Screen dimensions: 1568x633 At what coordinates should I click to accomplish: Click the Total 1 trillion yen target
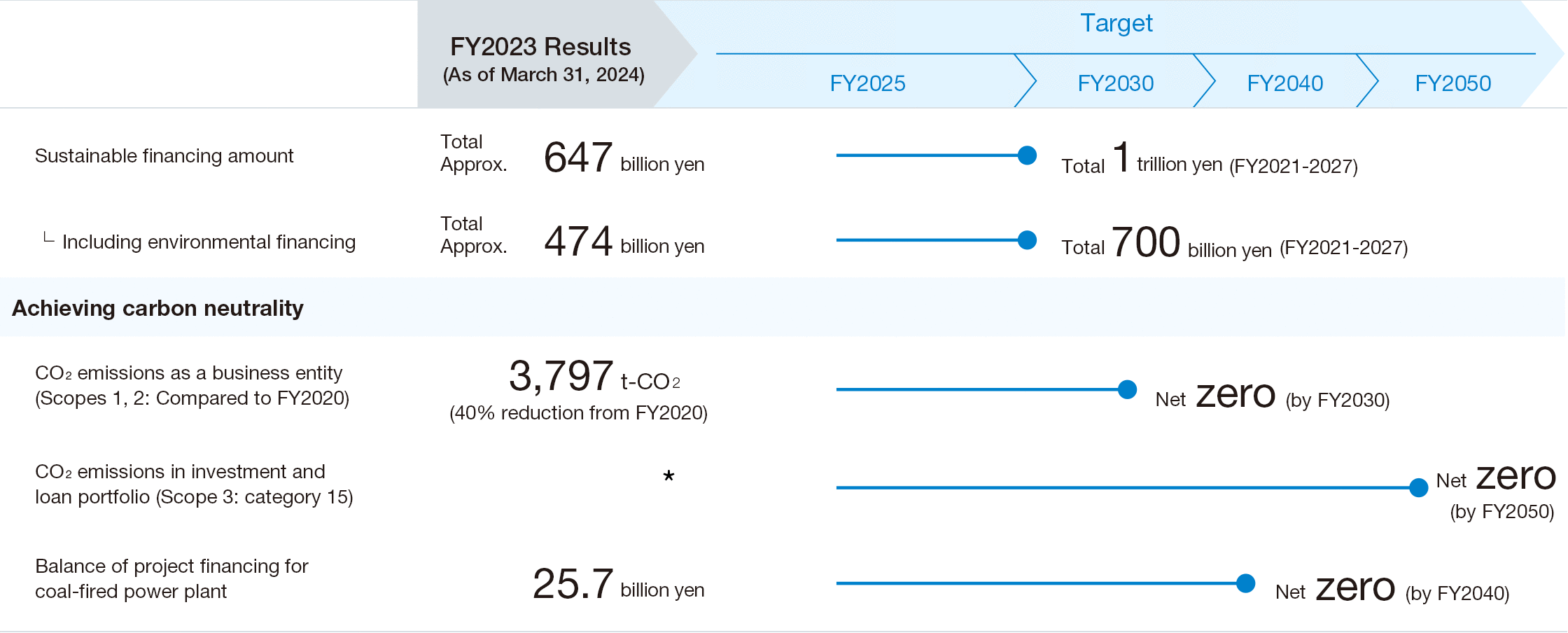(1210, 158)
